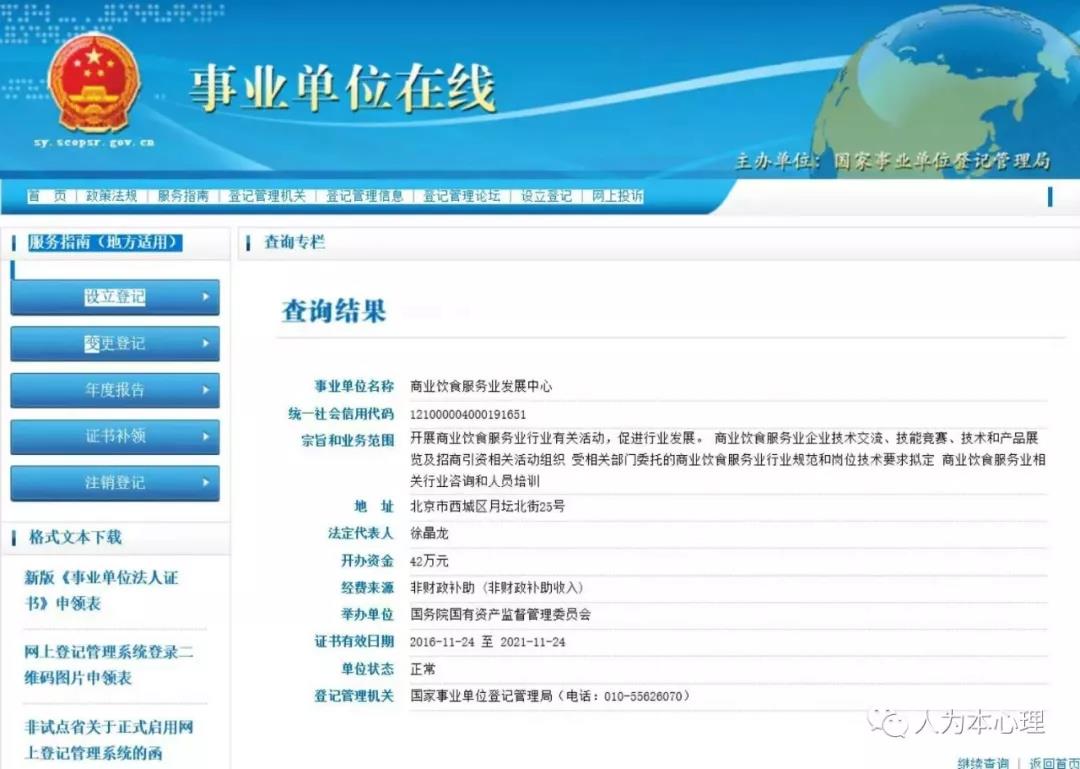This screenshot has height=769, width=1080.
Task: Open the 首页 menu item
Action: click(47, 196)
